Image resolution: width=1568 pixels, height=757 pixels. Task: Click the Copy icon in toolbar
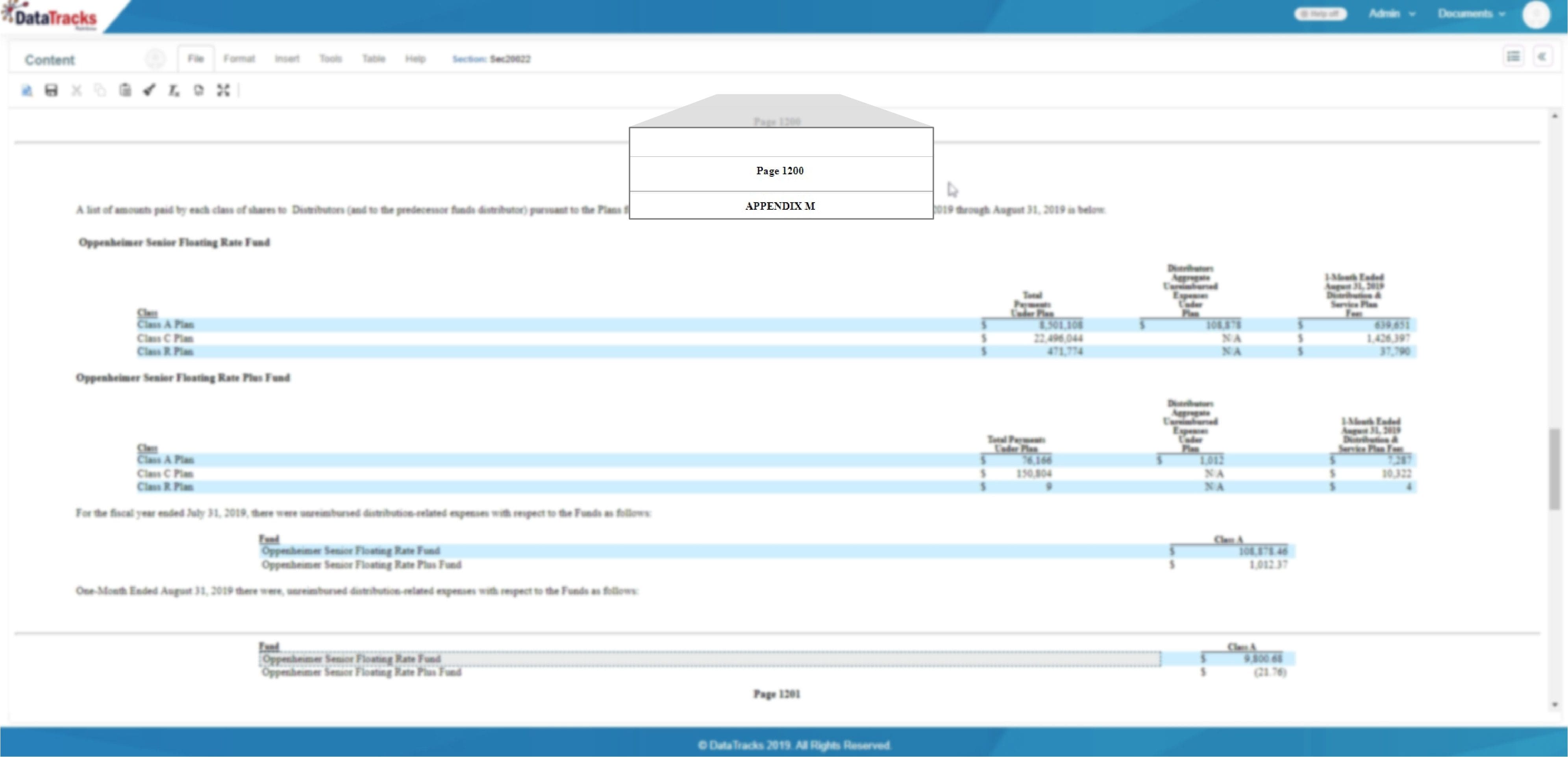[x=100, y=90]
